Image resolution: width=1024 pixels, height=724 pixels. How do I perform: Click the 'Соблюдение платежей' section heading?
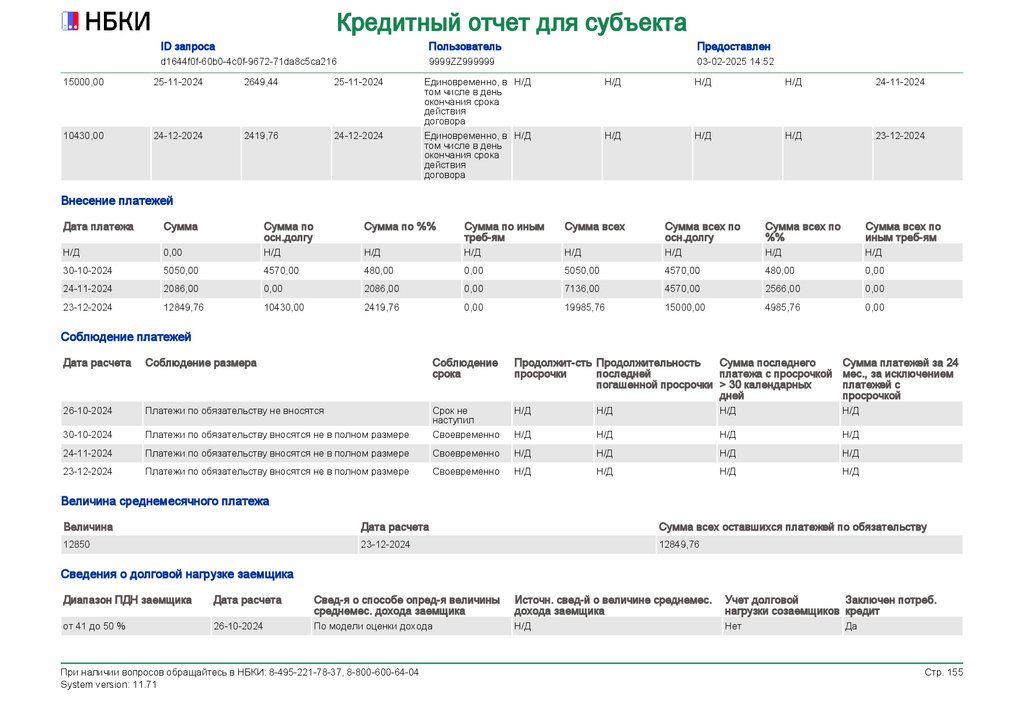click(x=126, y=337)
